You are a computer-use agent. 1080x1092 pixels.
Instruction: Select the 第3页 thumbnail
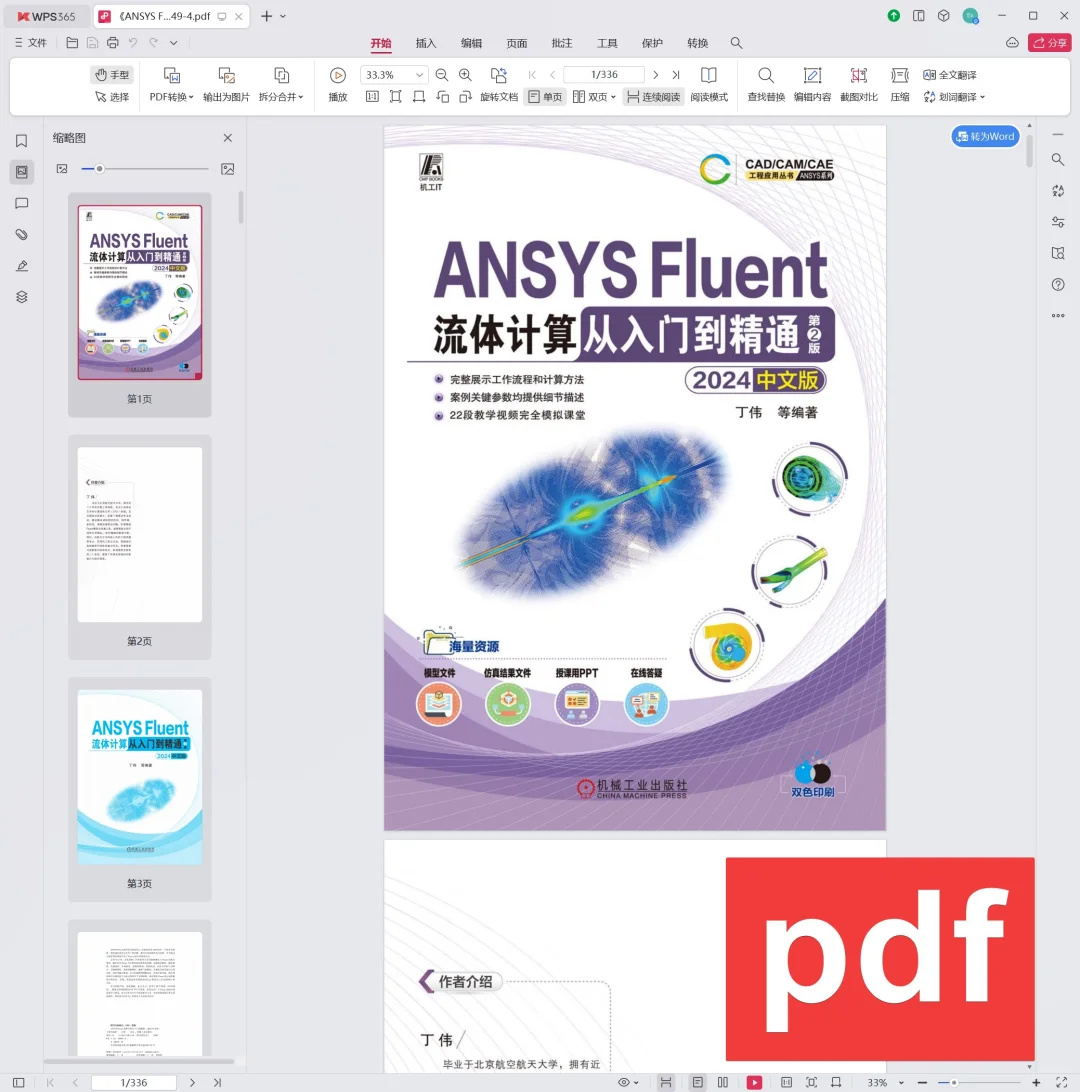tap(139, 789)
